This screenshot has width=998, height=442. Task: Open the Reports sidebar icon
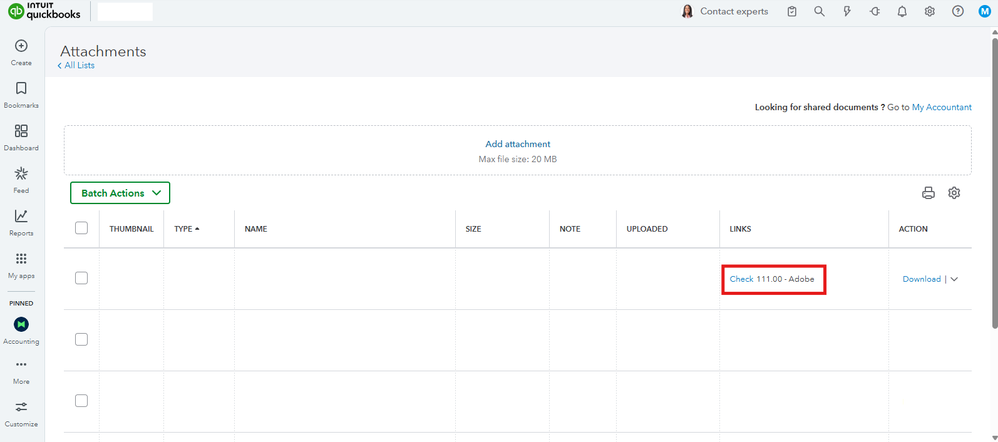click(21, 216)
